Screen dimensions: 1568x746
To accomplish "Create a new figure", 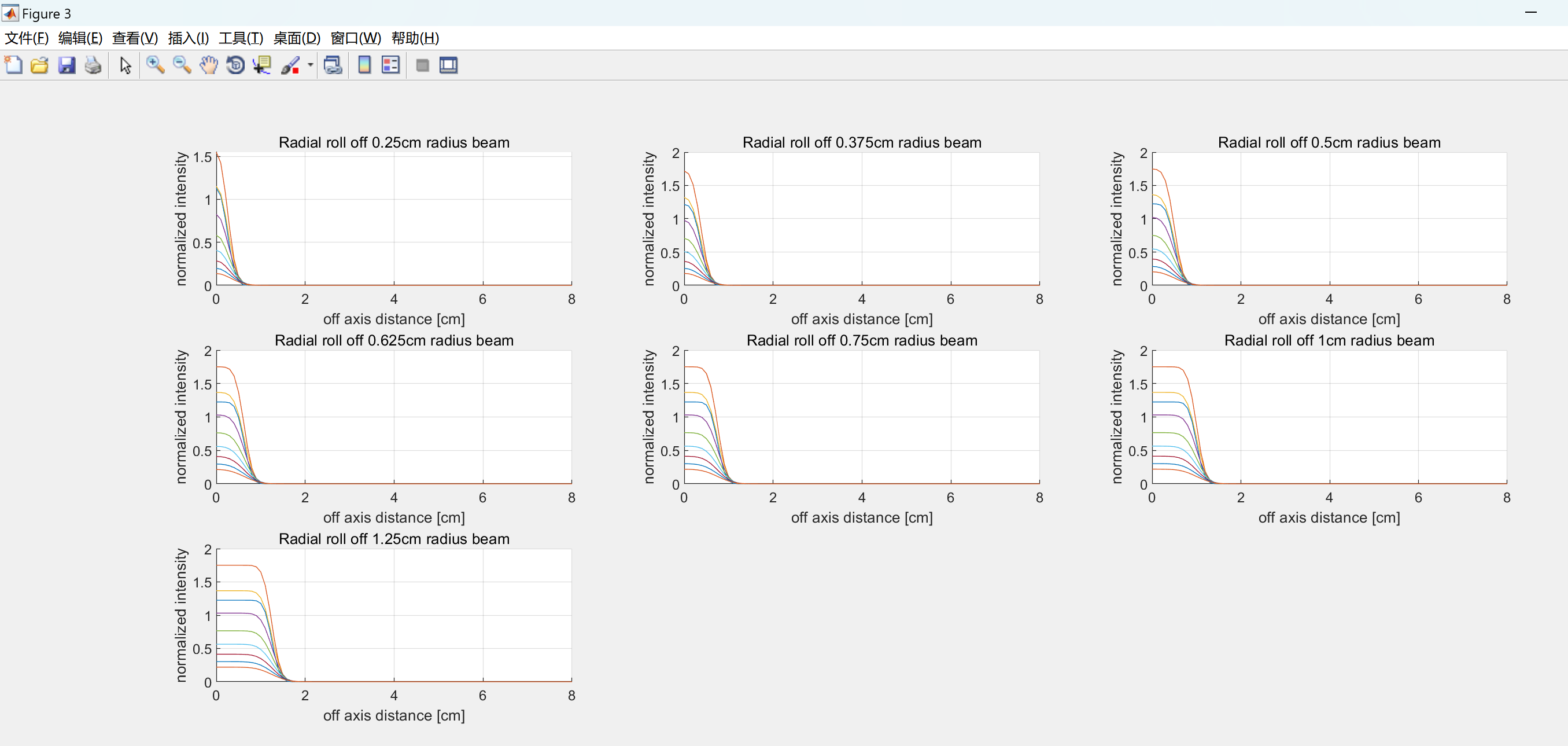I will coord(13,65).
